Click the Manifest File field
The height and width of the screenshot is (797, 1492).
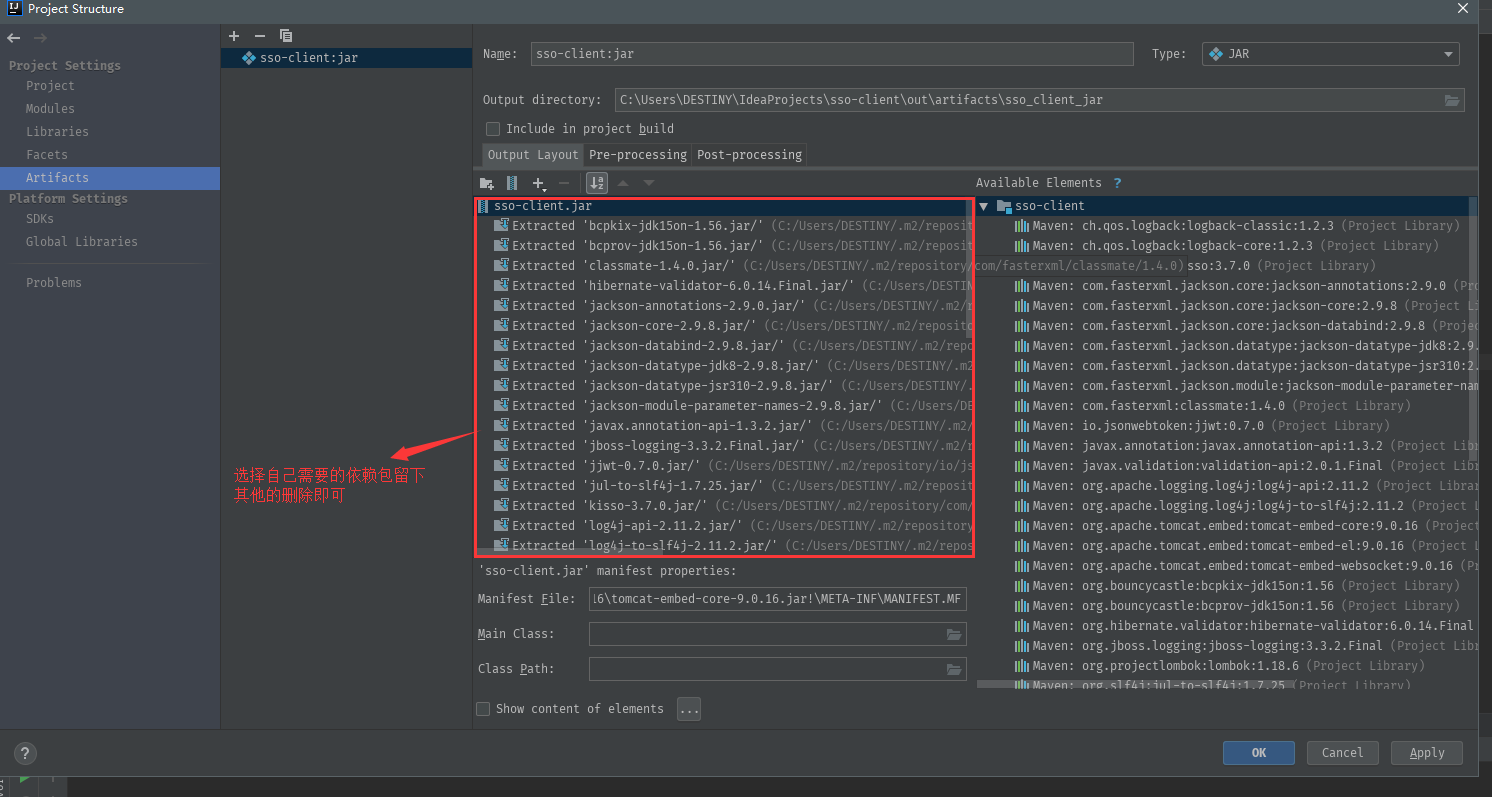click(778, 599)
